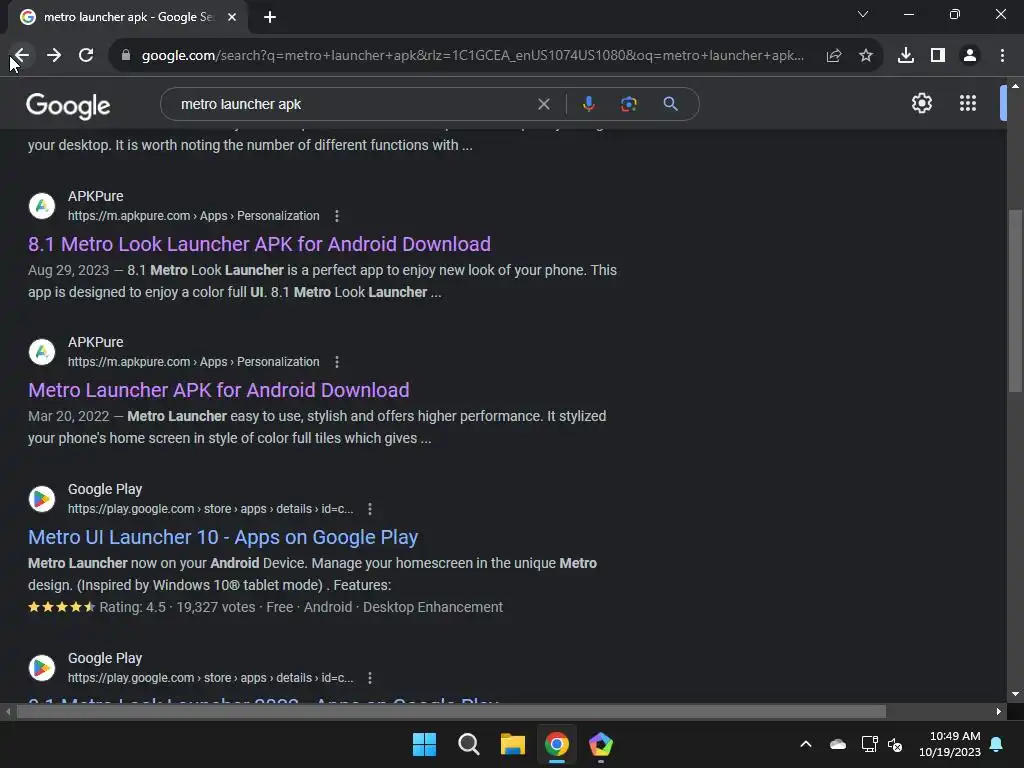Viewport: 1024px width, 768px height.
Task: Open more options for last Google Play result
Action: click(x=370, y=678)
